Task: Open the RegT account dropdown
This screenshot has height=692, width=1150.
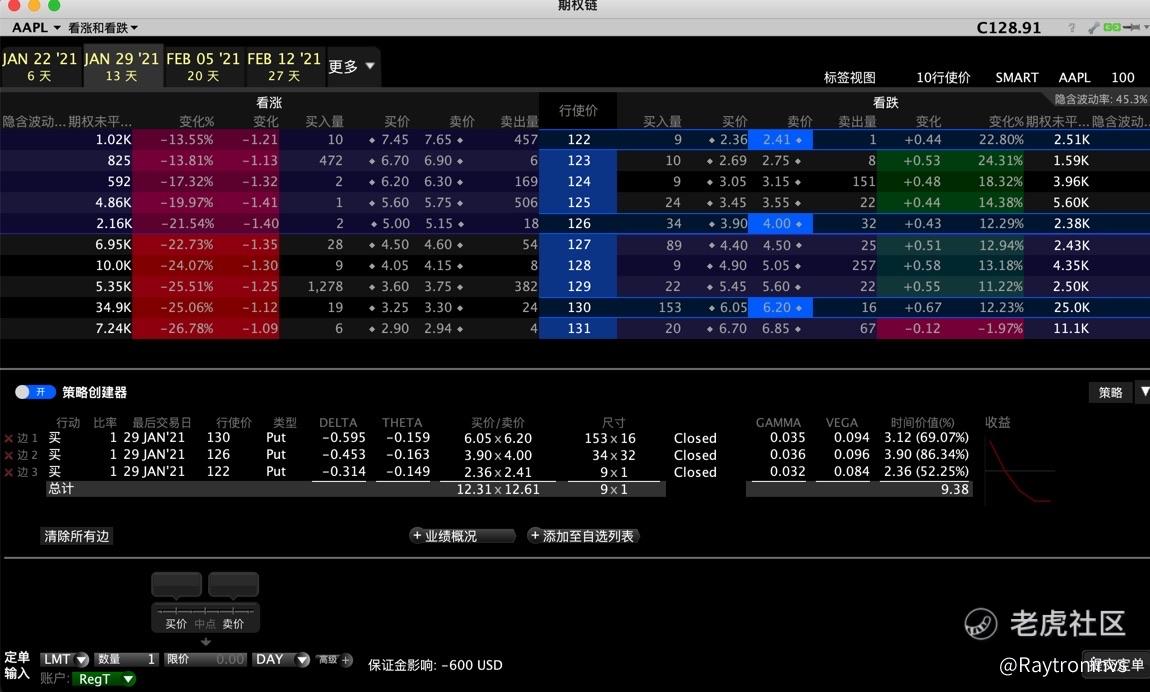Action: [x=103, y=680]
